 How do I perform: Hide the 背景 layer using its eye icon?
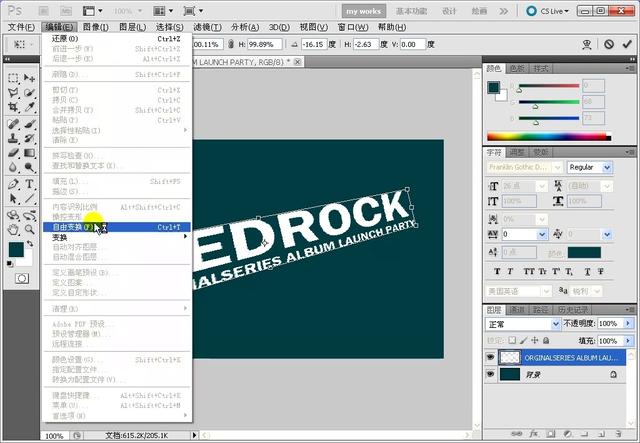(x=490, y=374)
